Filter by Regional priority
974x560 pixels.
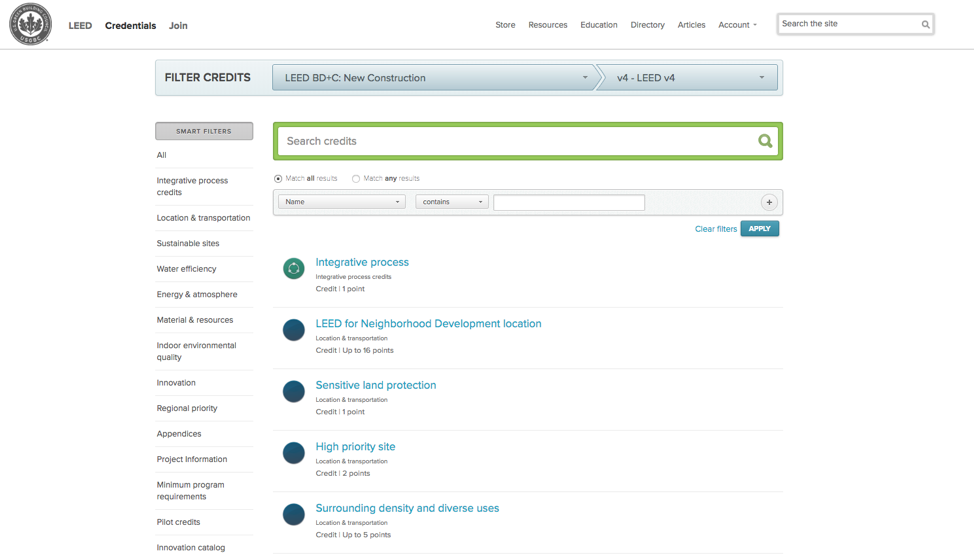[187, 409]
